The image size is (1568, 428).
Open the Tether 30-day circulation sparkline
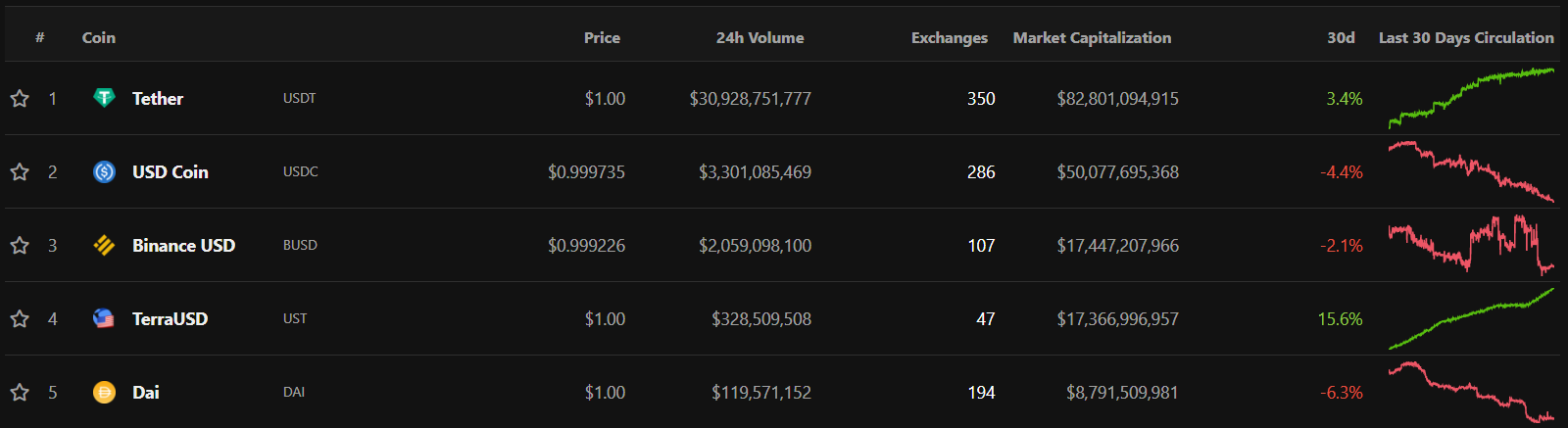[1471, 98]
